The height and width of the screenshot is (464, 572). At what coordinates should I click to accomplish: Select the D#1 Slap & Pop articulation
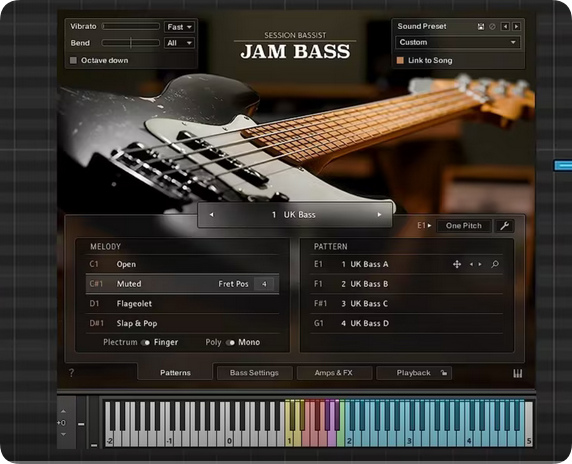(x=182, y=323)
